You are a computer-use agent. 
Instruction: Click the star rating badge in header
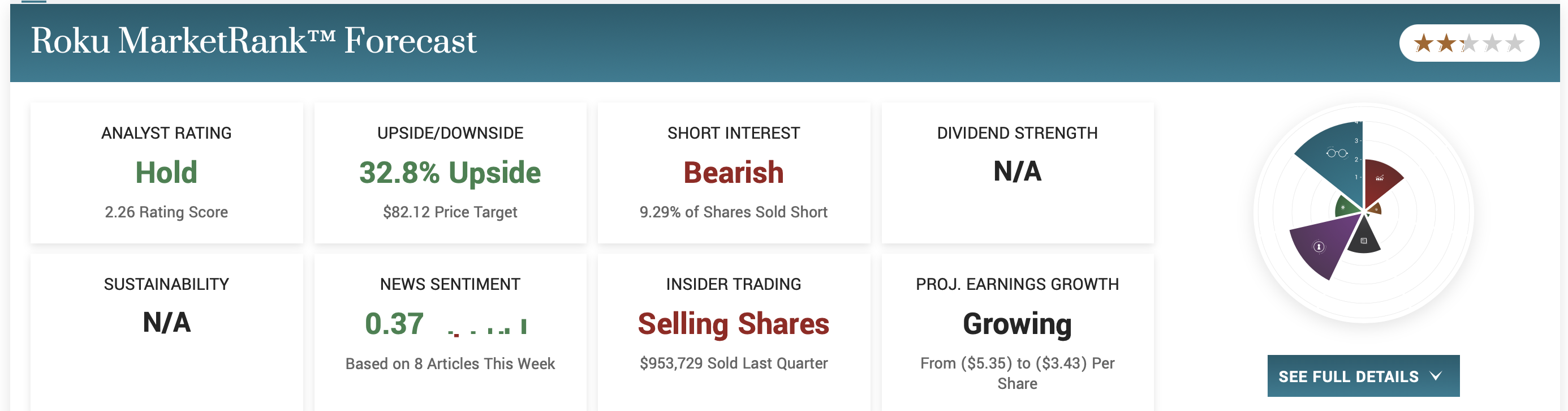tap(1468, 43)
